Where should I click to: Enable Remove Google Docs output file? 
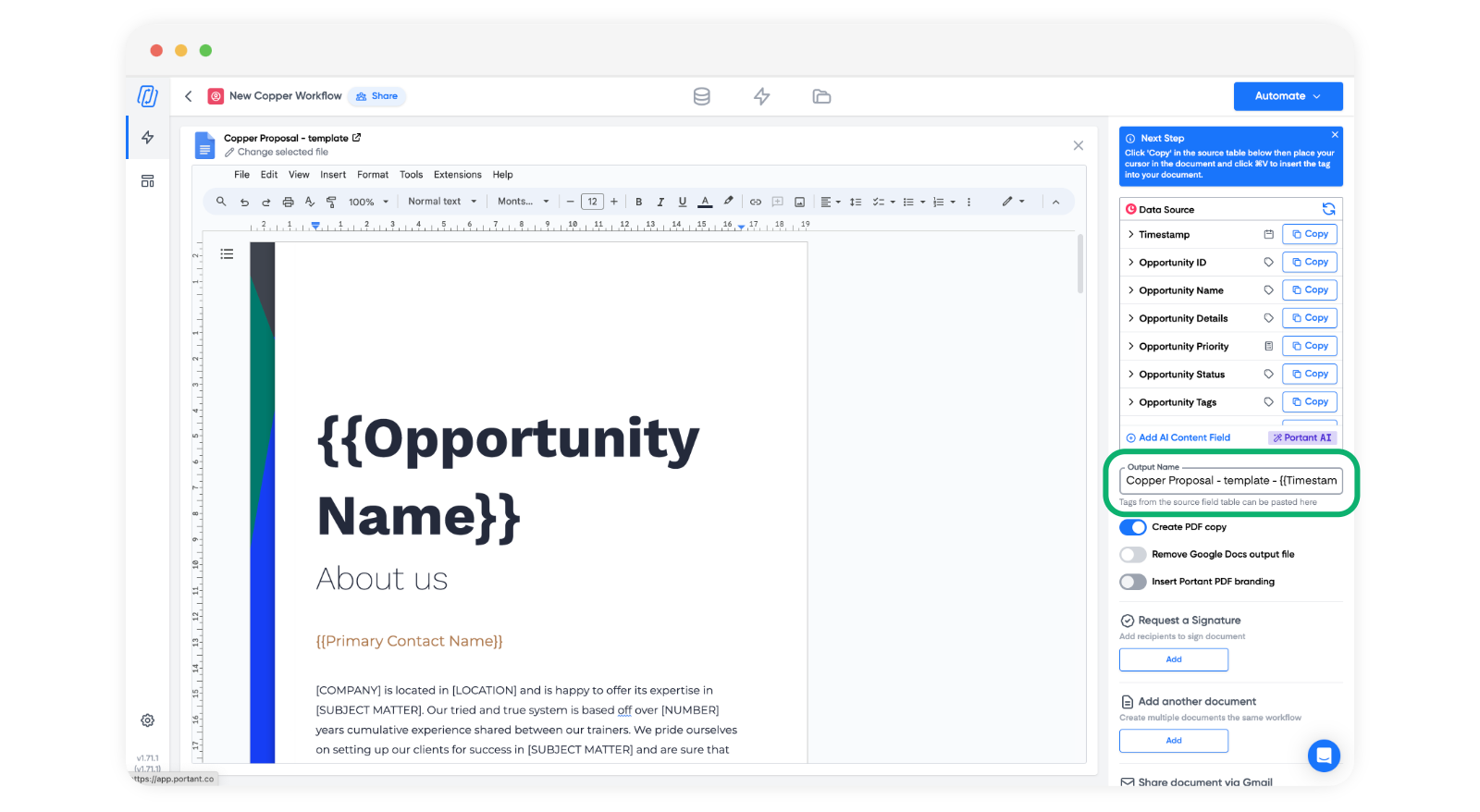tap(1133, 555)
